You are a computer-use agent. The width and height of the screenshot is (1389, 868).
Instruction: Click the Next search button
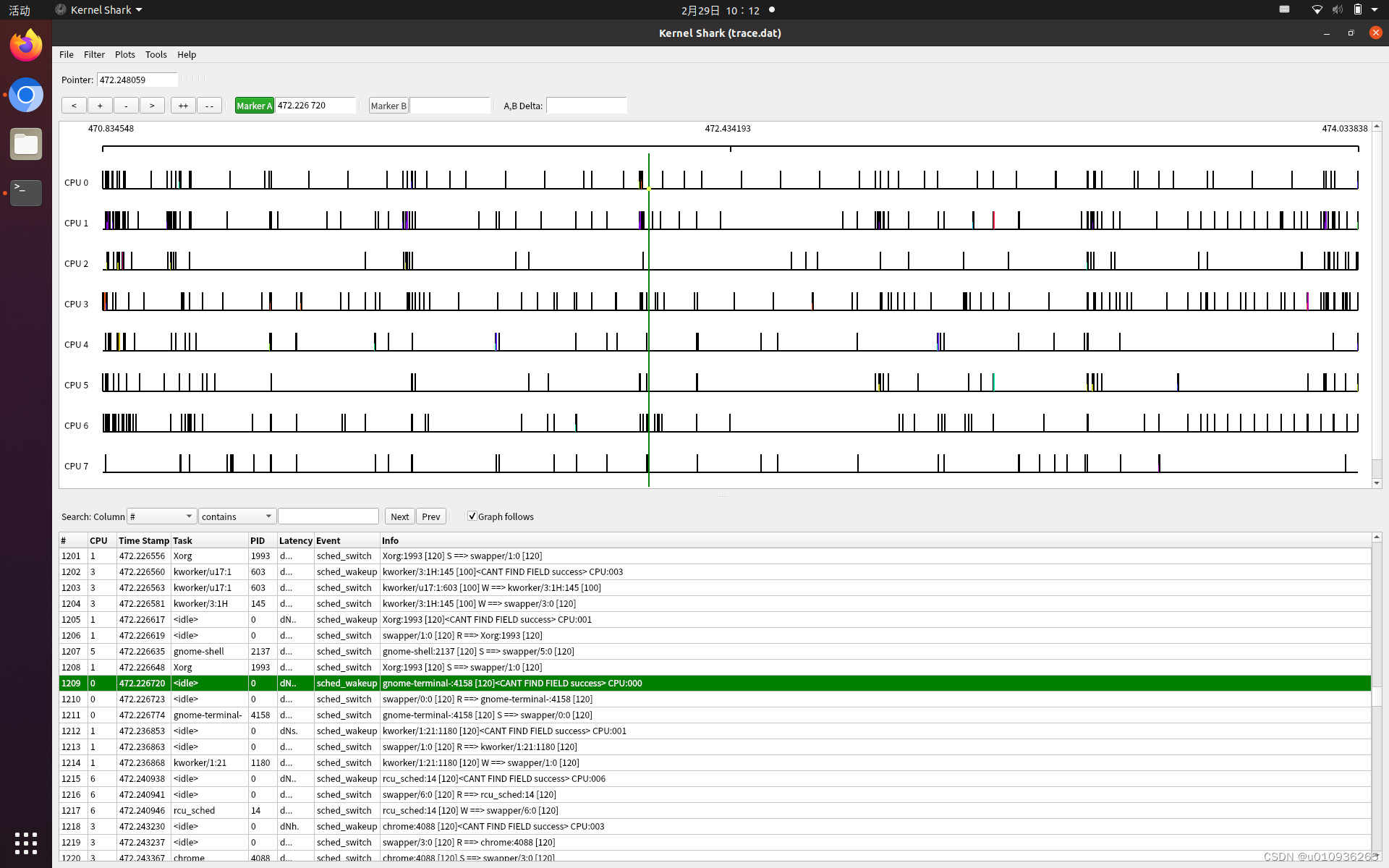[x=399, y=516]
